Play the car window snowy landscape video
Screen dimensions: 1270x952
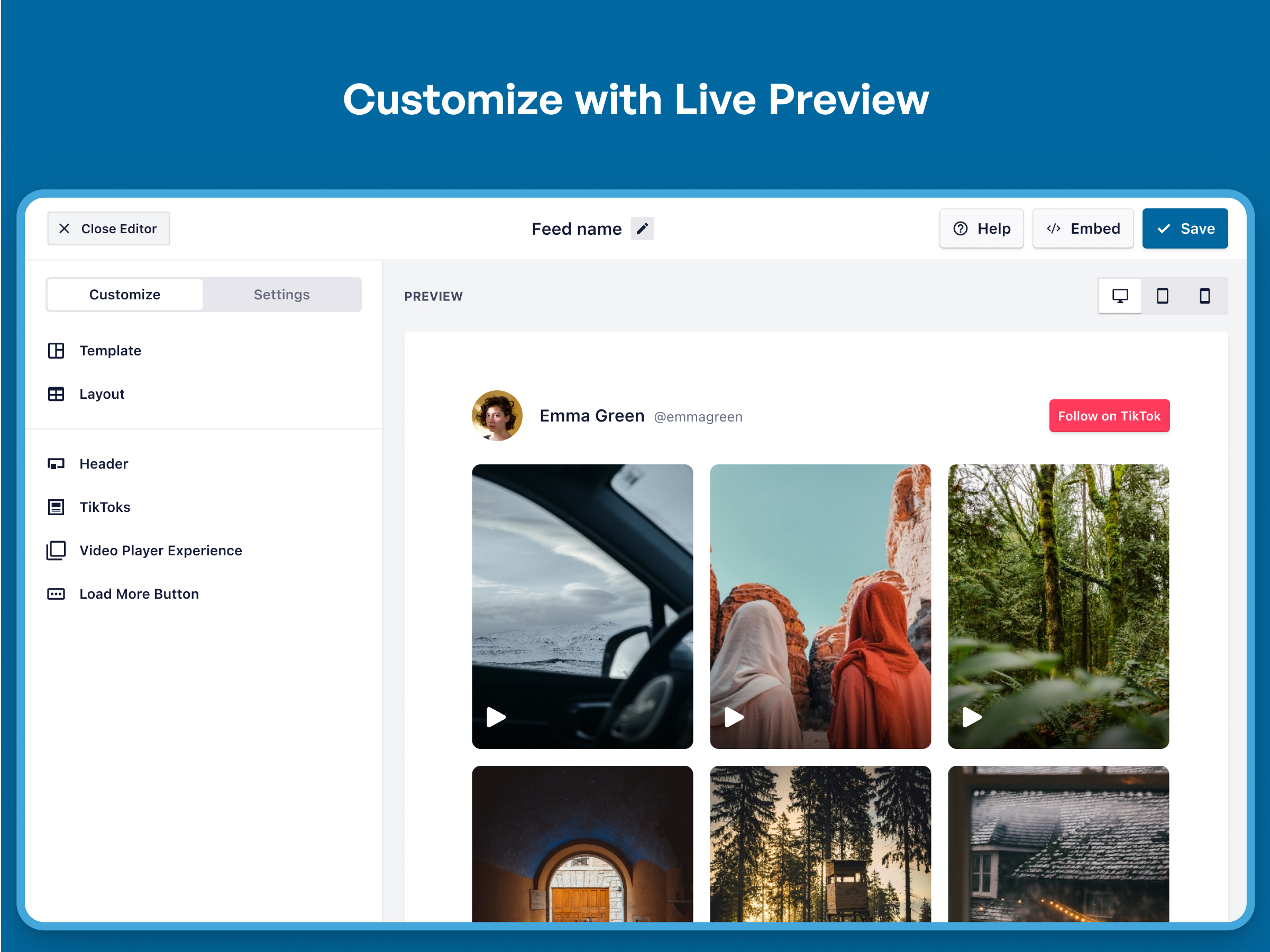(496, 717)
